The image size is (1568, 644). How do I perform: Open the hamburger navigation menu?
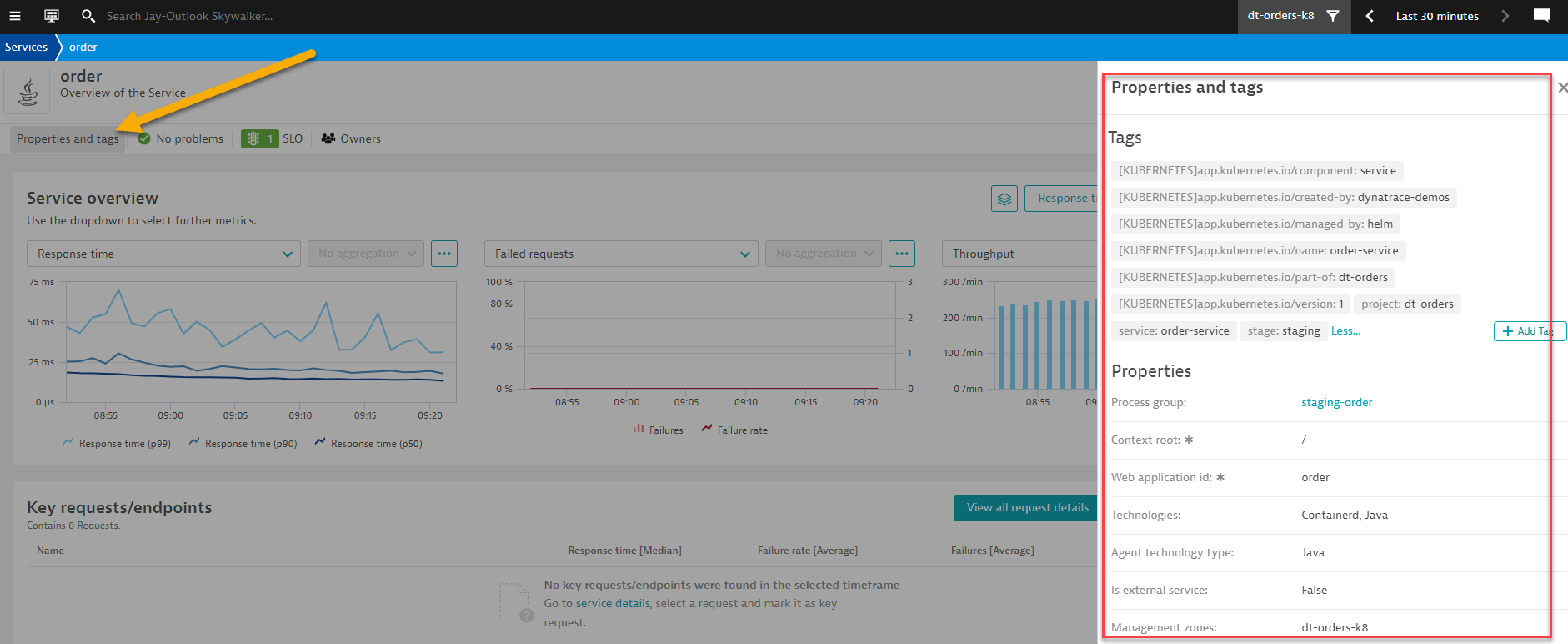(x=14, y=16)
